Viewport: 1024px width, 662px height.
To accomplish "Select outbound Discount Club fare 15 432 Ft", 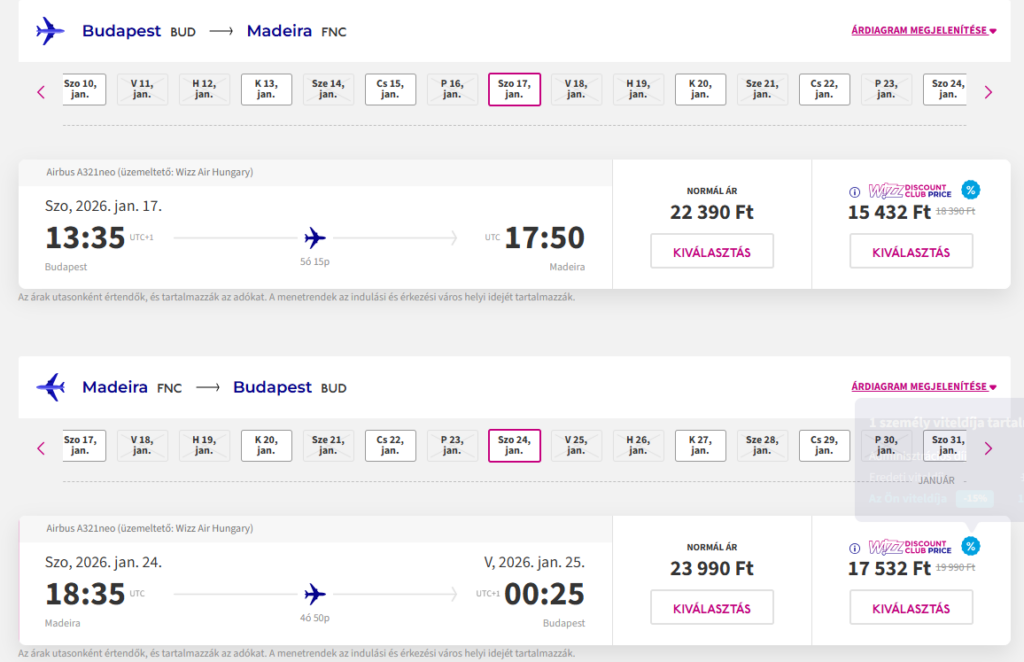I will pos(911,251).
